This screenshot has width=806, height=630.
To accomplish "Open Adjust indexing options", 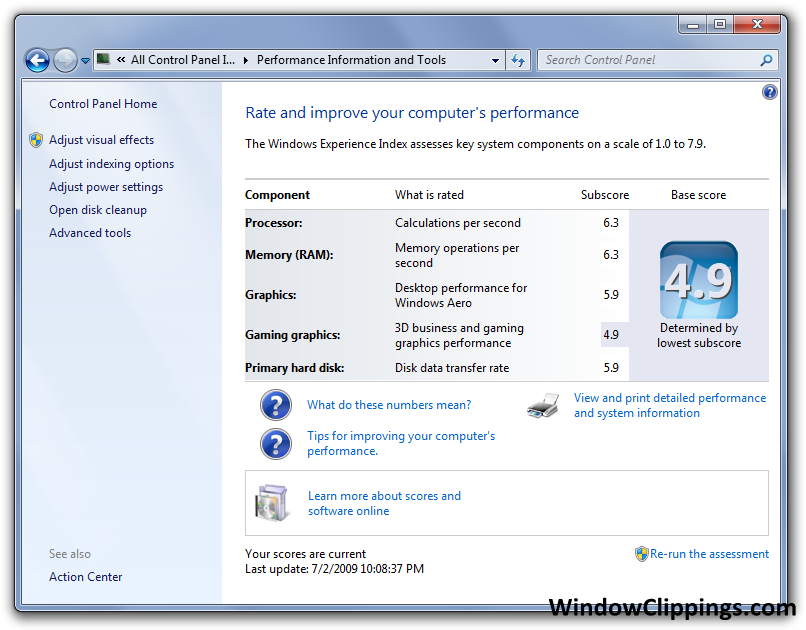I will pyautogui.click(x=112, y=164).
